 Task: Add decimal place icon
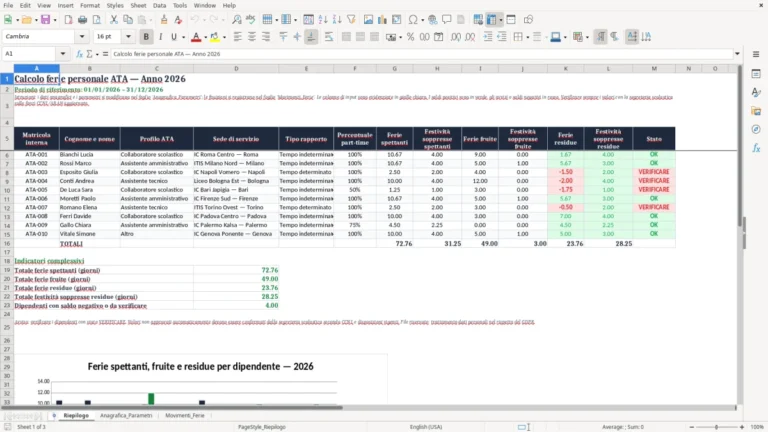coord(456,37)
